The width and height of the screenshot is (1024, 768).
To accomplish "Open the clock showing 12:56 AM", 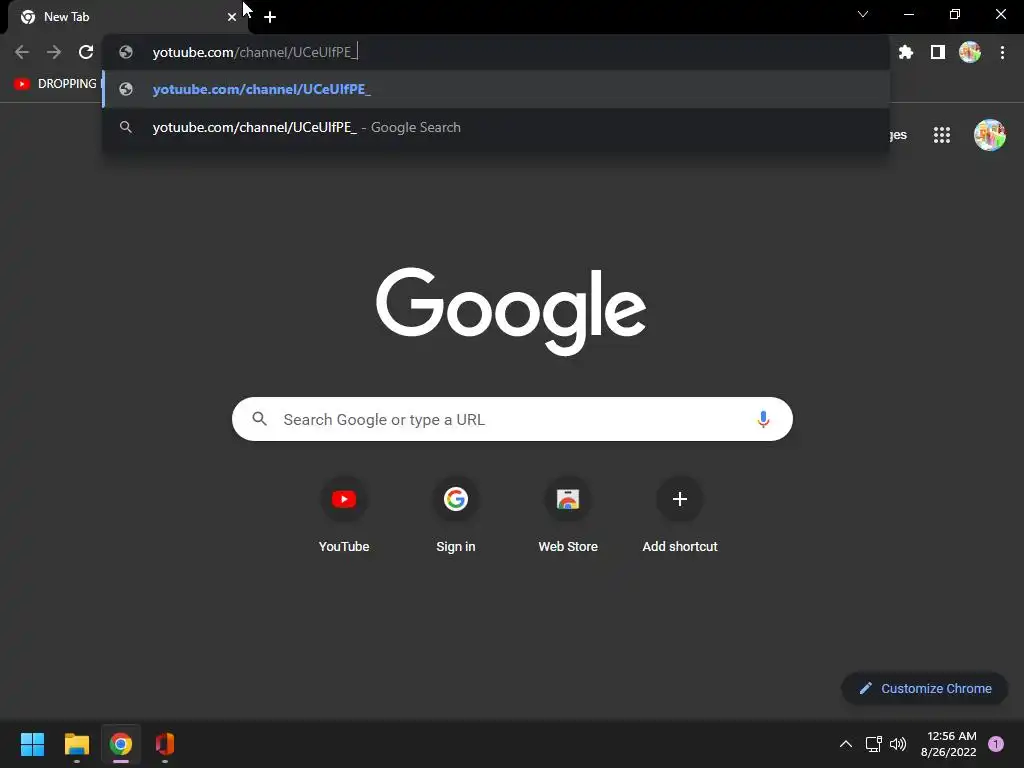I will pos(949,744).
